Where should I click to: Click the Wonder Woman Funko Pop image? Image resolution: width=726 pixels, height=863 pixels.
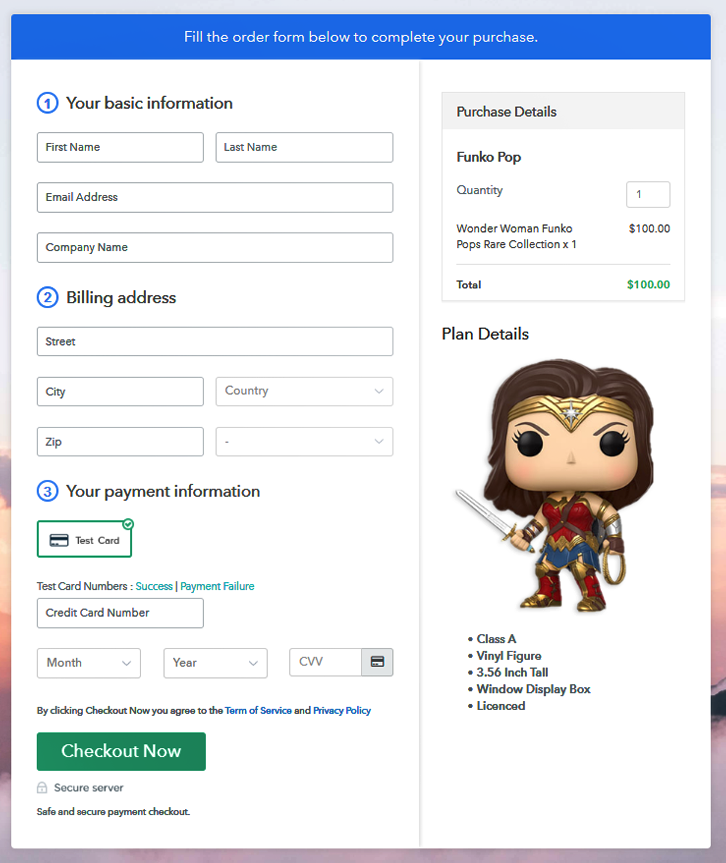click(555, 485)
